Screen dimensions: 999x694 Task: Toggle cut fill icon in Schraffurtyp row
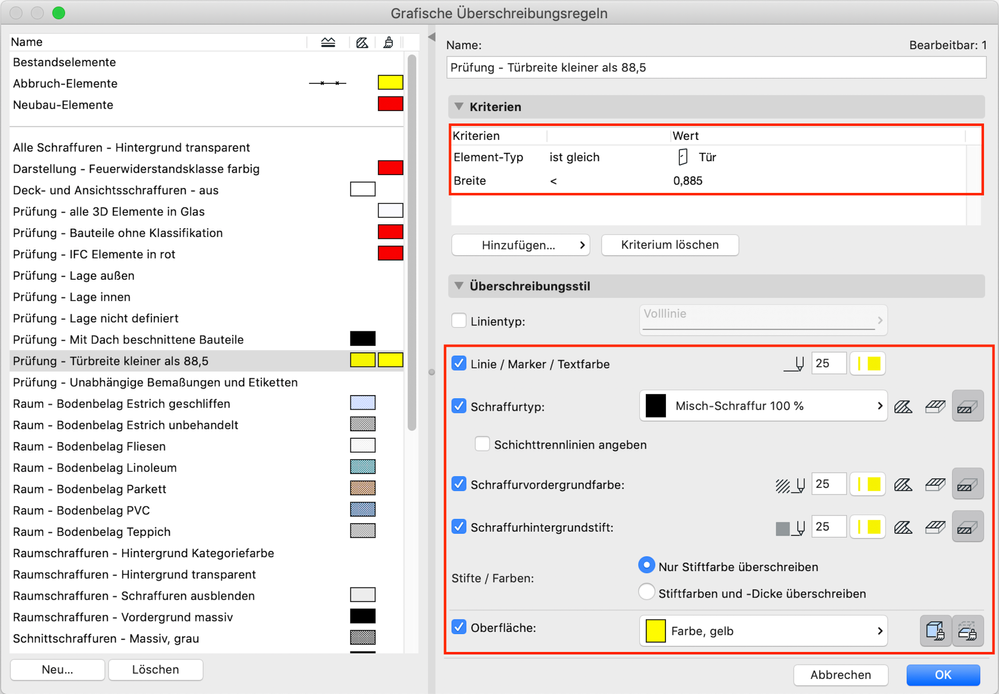point(968,406)
